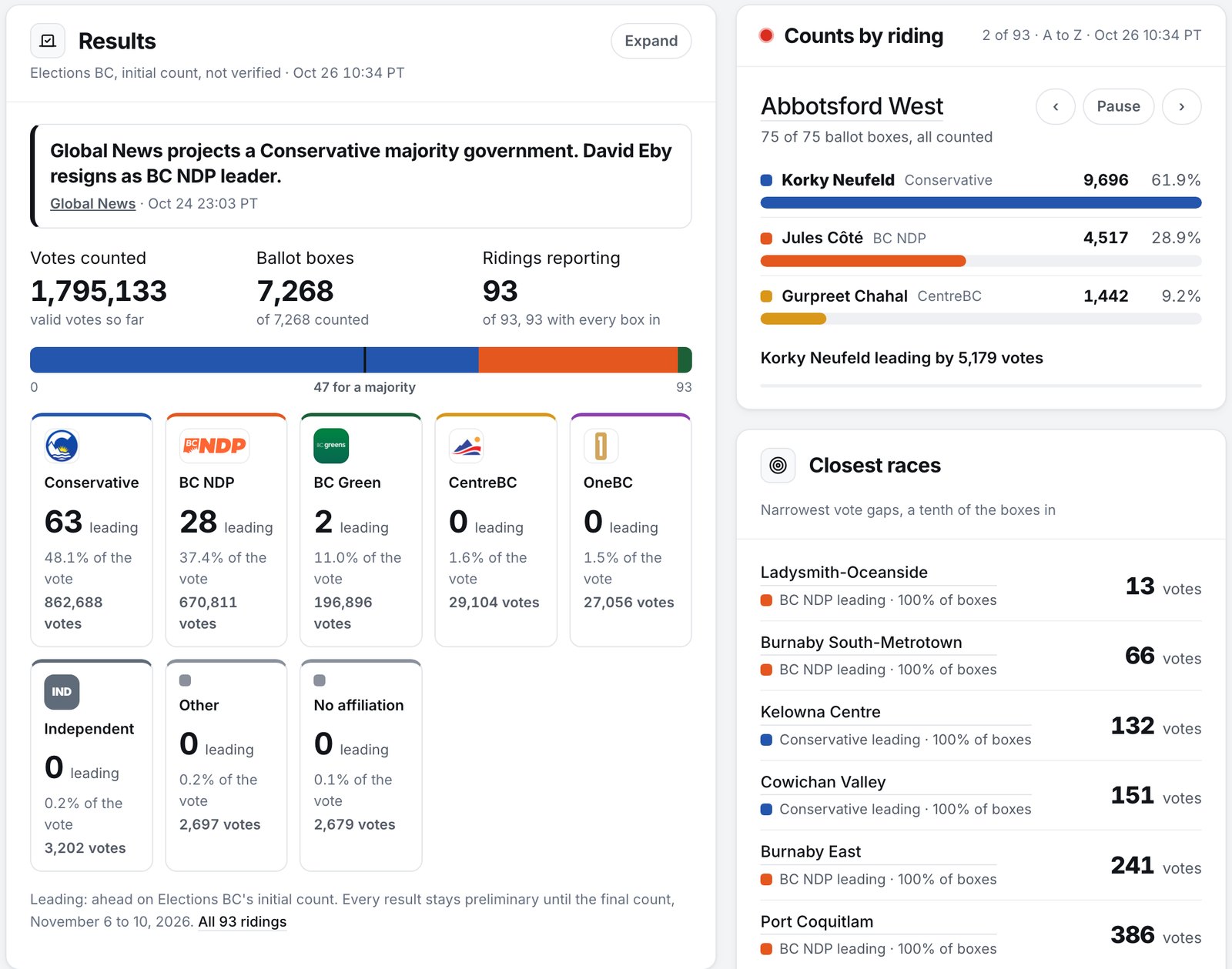Click the 1,795,133 votes counted figure
The height and width of the screenshot is (969, 1232).
pos(99,291)
